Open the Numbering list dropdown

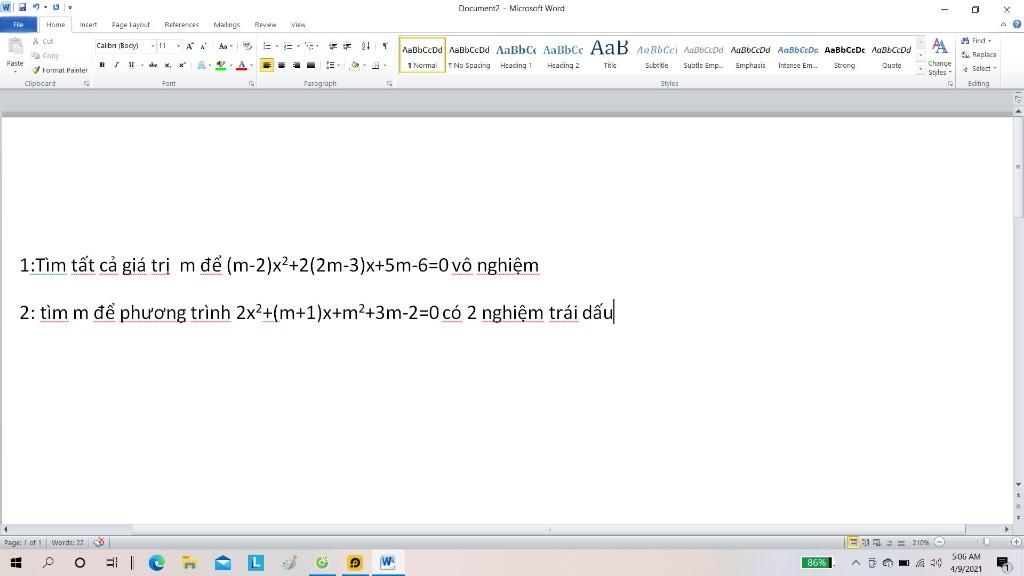tap(298, 46)
